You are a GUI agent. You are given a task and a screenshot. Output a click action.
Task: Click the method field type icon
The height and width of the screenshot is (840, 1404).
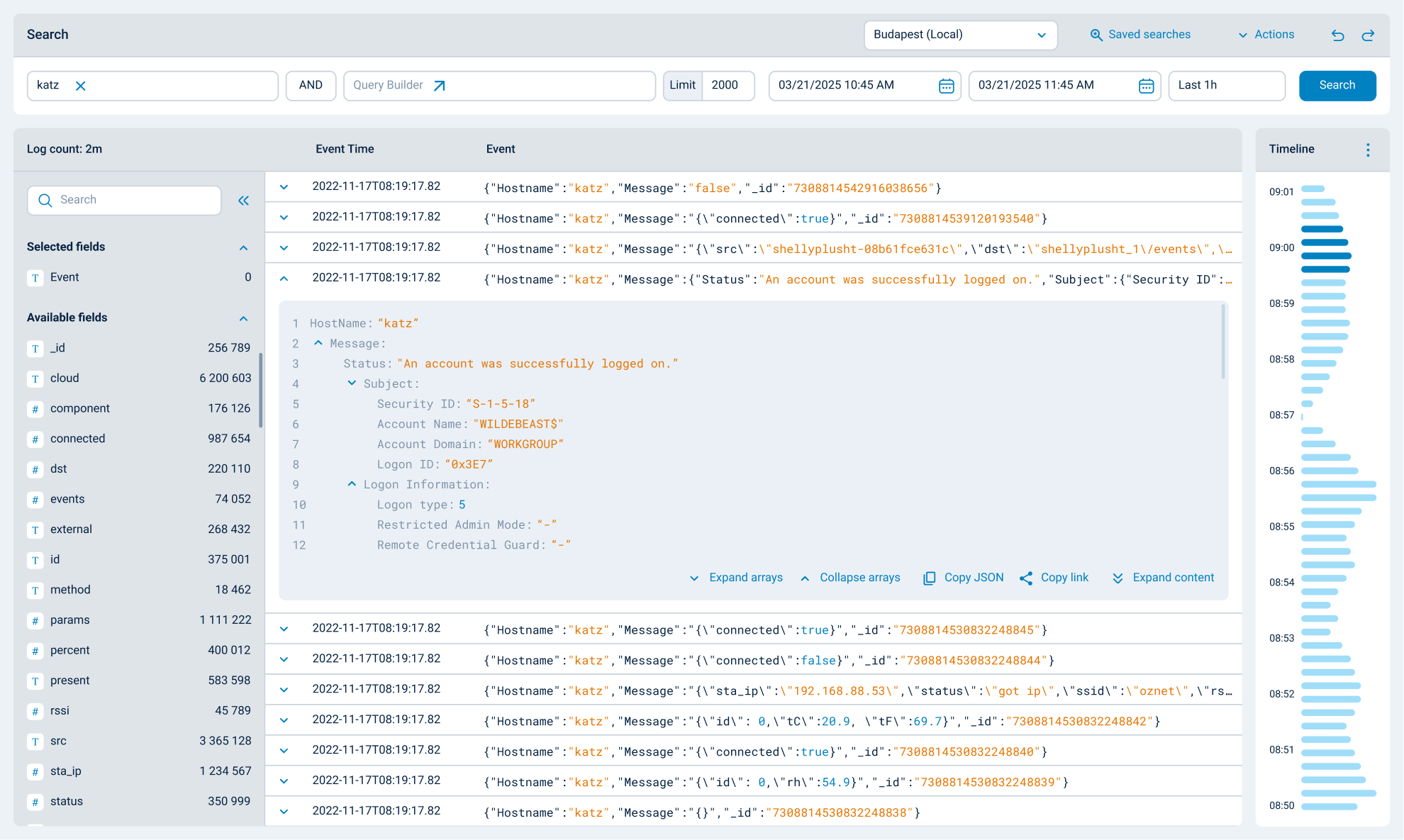tap(35, 590)
